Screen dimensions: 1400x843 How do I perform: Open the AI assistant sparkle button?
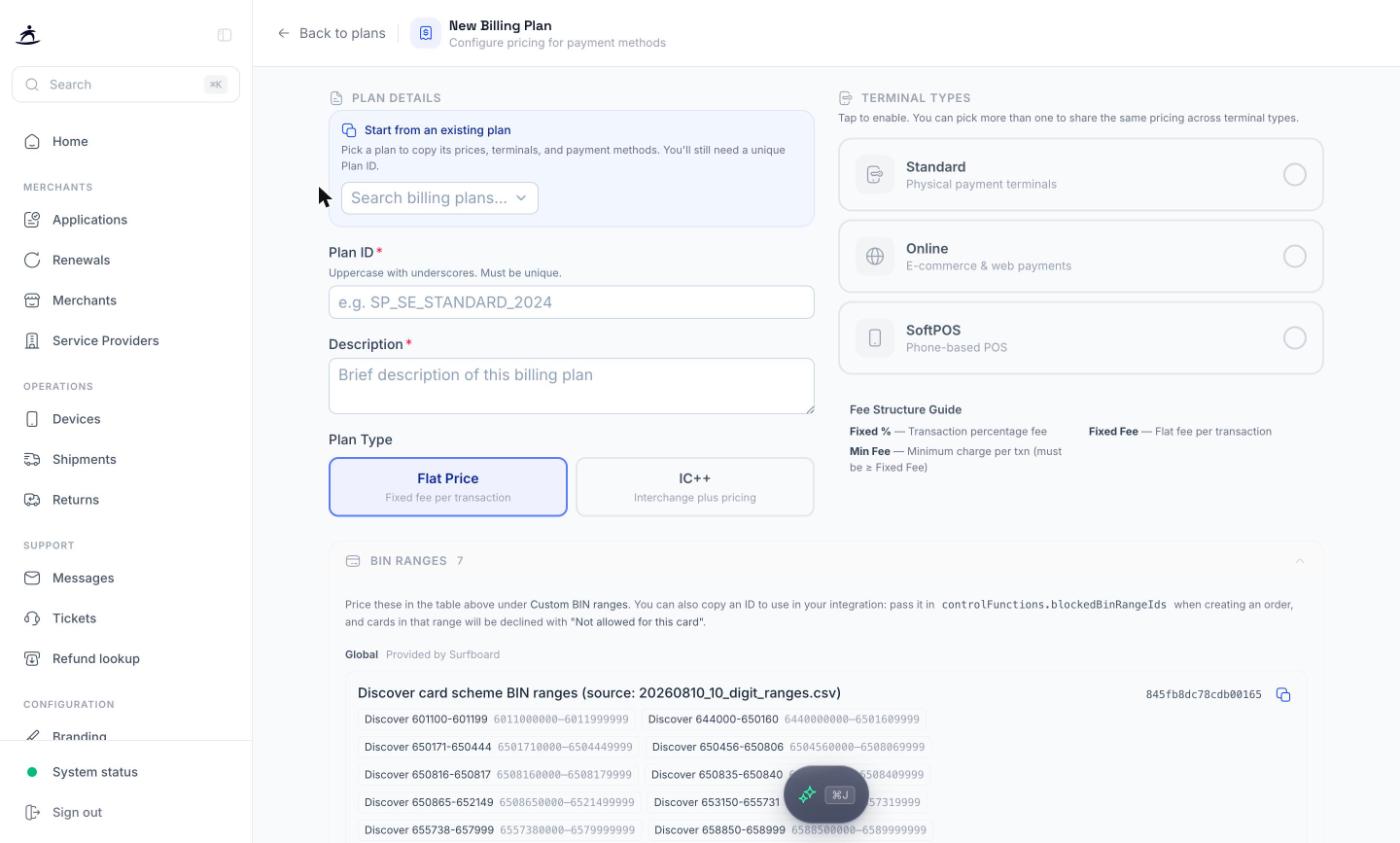pos(826,795)
